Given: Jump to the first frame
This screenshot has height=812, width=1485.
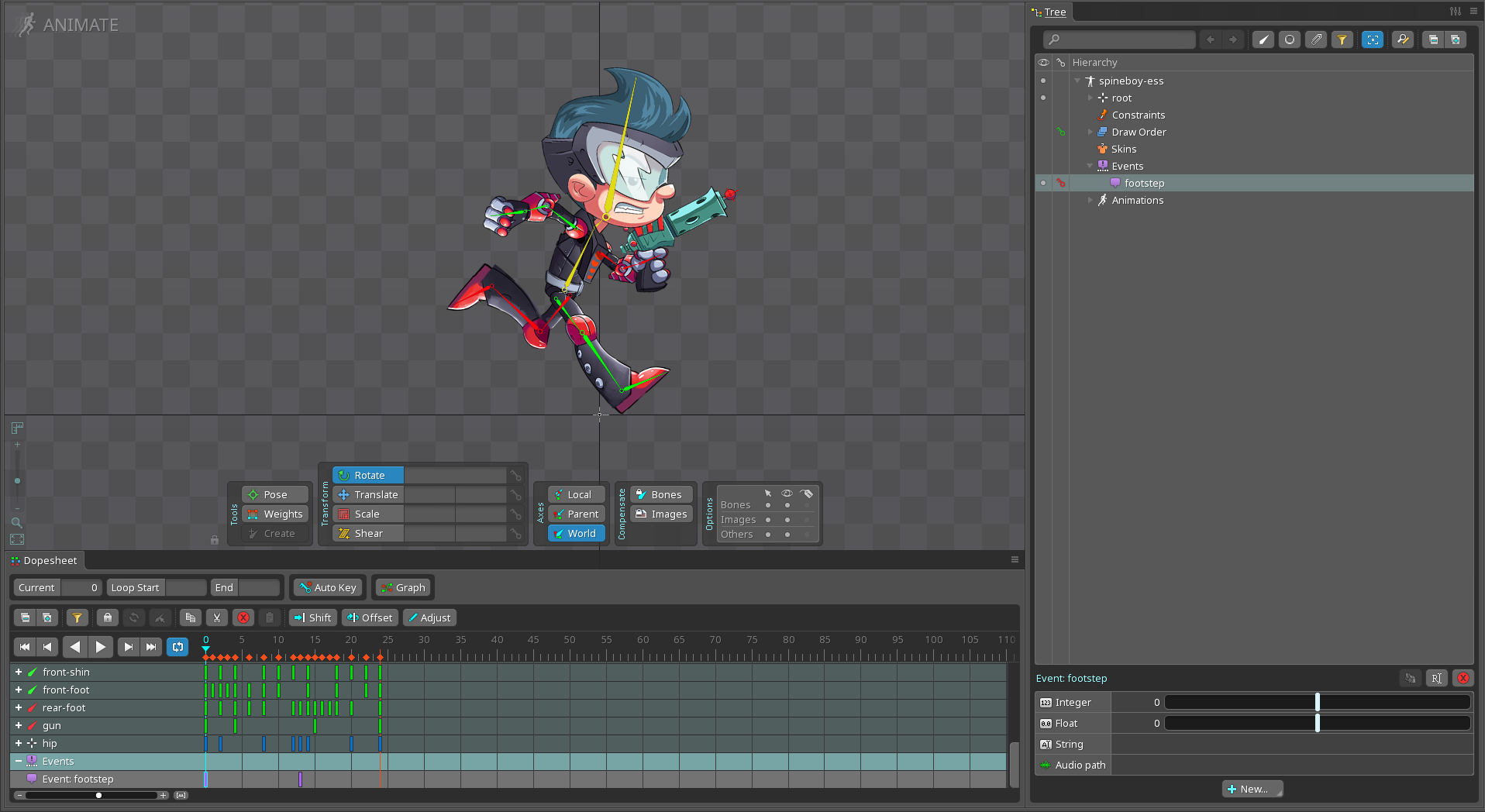Looking at the screenshot, I should tap(25, 646).
